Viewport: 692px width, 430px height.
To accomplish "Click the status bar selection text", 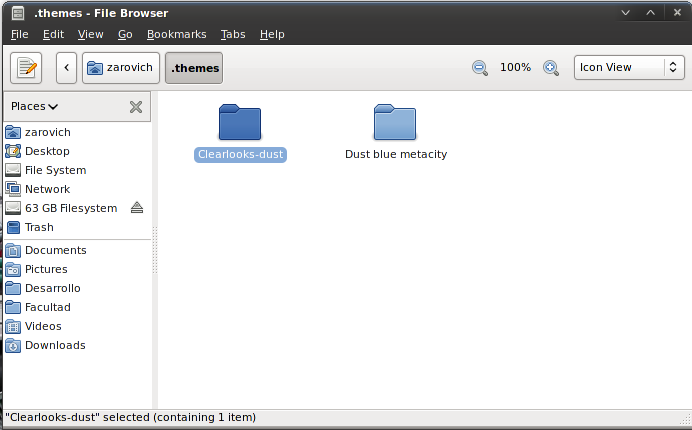I will point(131,417).
